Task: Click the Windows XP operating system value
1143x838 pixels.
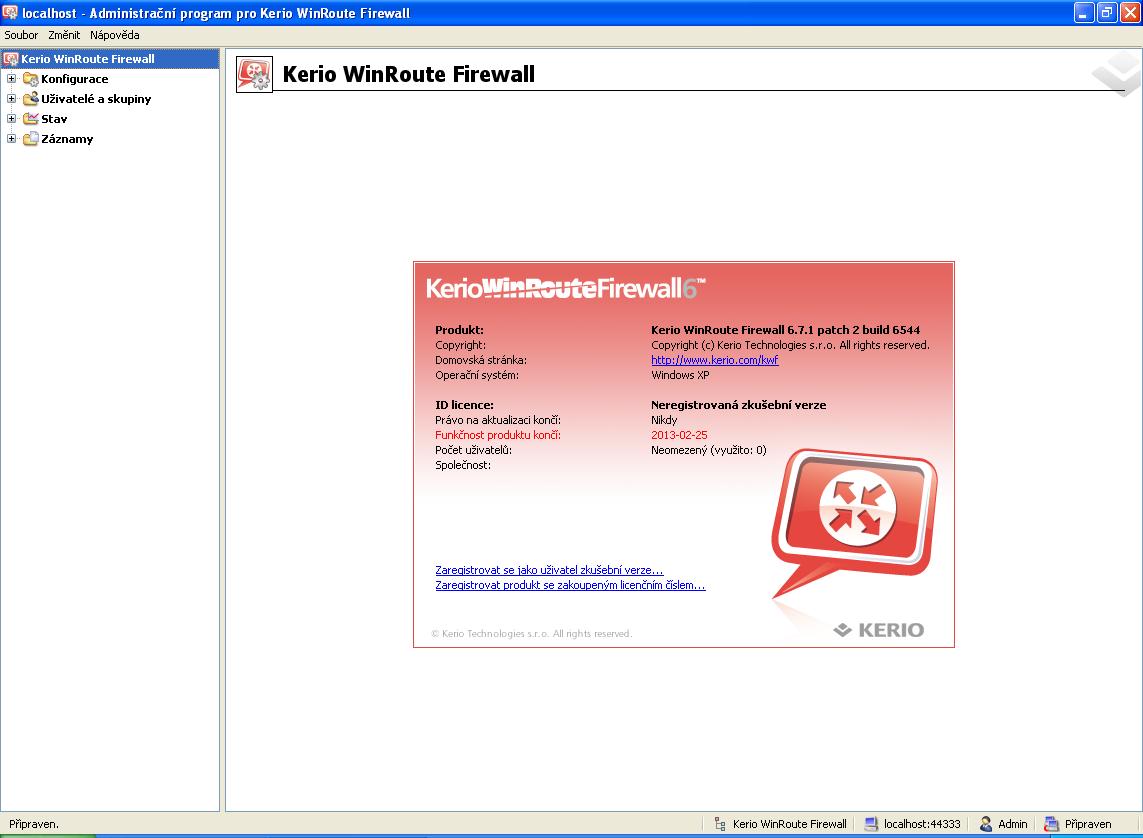Action: point(680,375)
